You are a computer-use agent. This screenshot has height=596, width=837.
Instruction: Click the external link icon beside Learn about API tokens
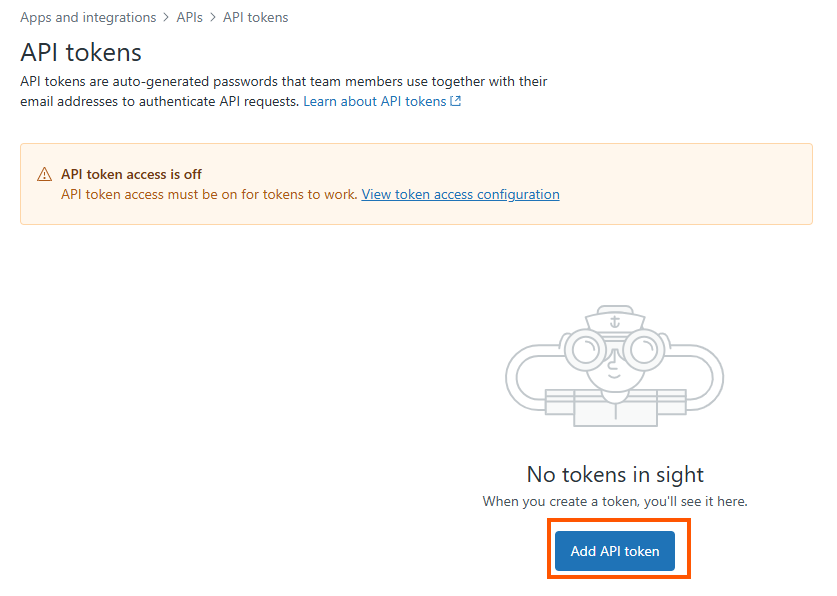click(x=456, y=102)
